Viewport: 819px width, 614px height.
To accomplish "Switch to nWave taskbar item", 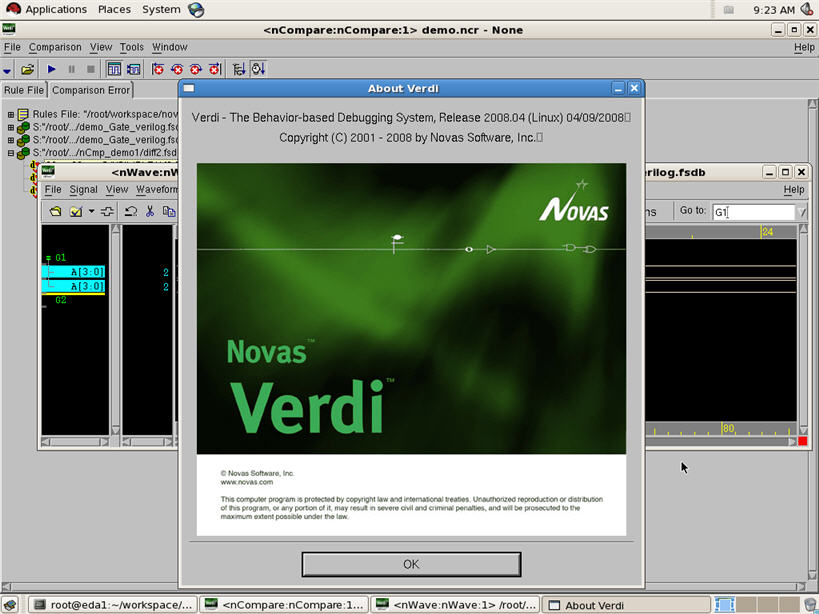I will [457, 605].
